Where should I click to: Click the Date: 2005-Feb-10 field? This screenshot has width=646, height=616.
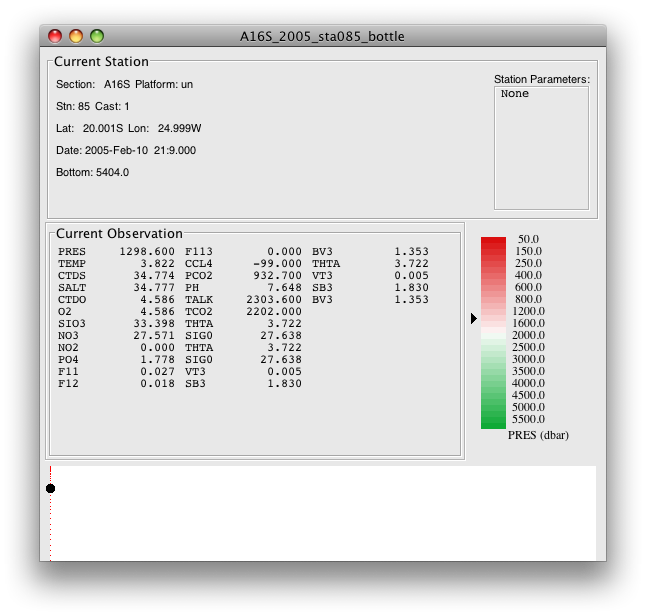(x=125, y=150)
